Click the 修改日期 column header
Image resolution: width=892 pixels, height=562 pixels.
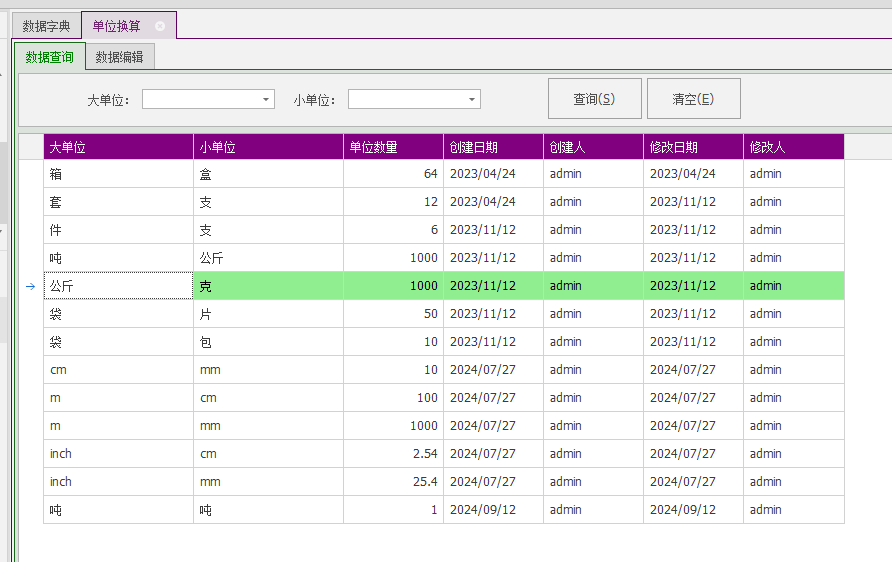[693, 147]
